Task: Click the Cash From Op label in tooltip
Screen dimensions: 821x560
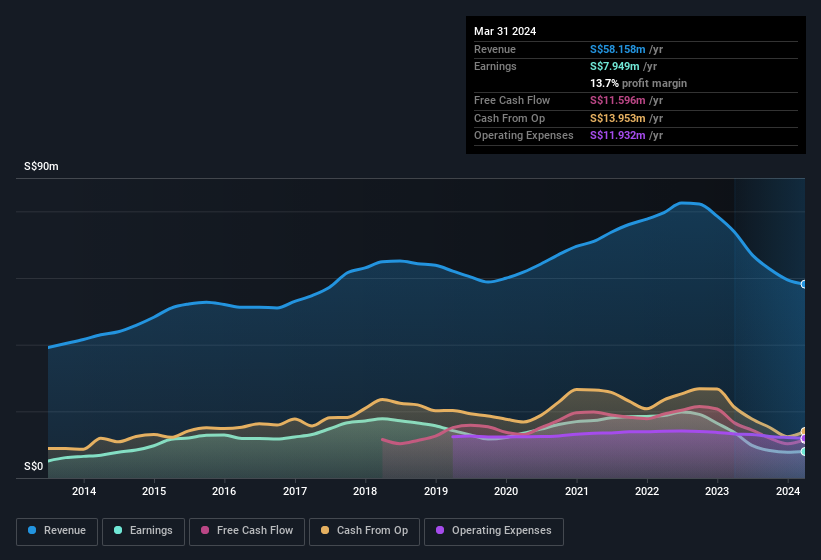Action: tap(509, 118)
